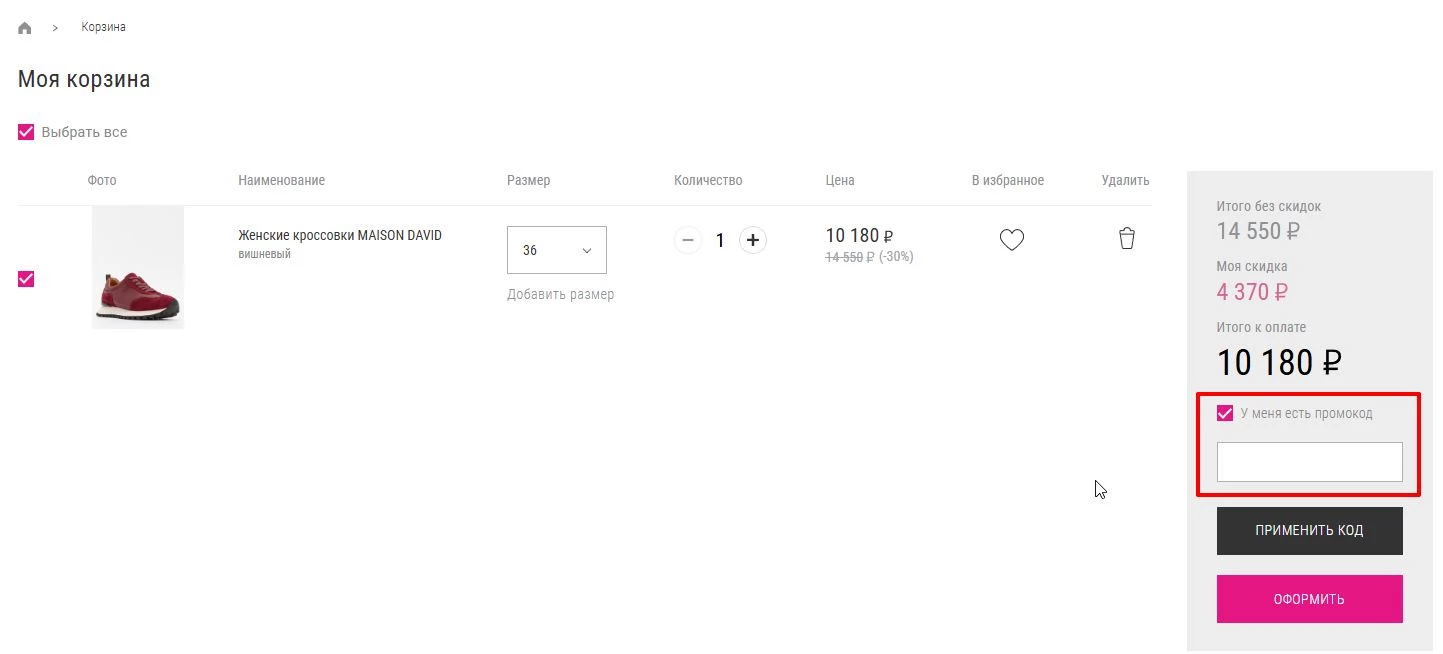Open the sneakers product thumbnail

tap(138, 267)
